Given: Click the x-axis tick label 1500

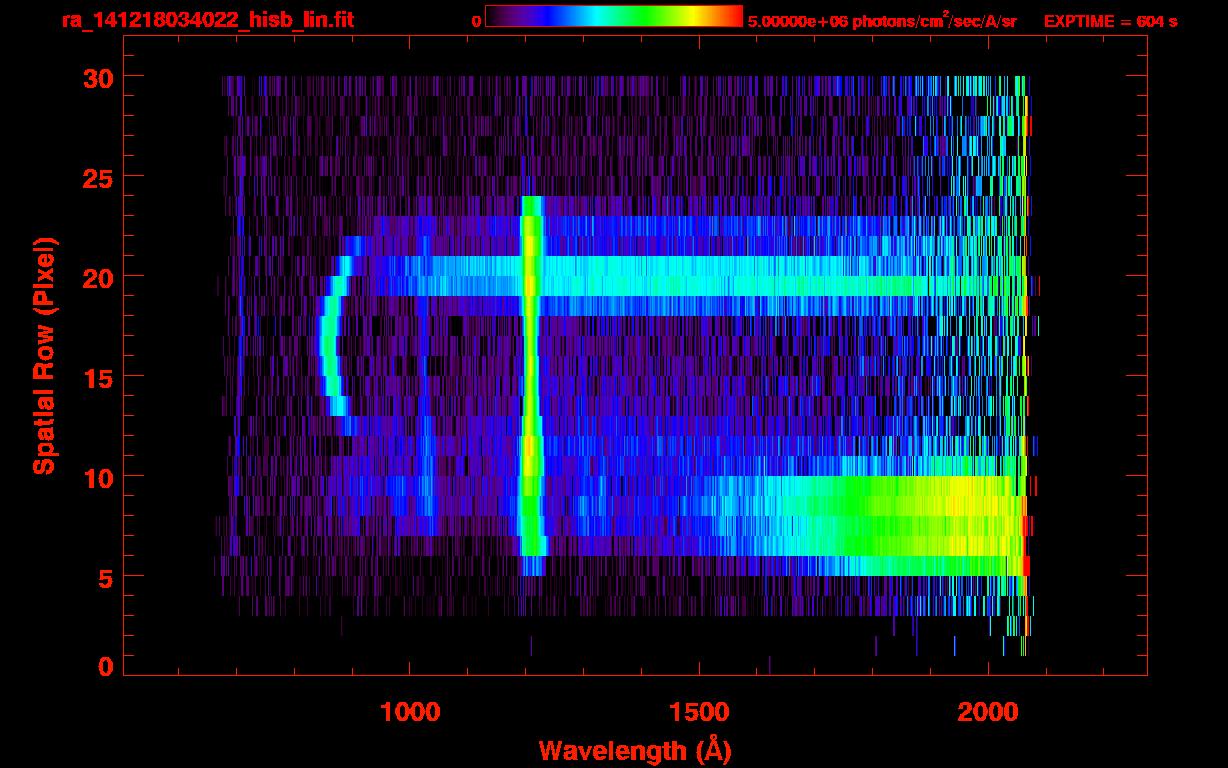Looking at the screenshot, I should pos(699,711).
